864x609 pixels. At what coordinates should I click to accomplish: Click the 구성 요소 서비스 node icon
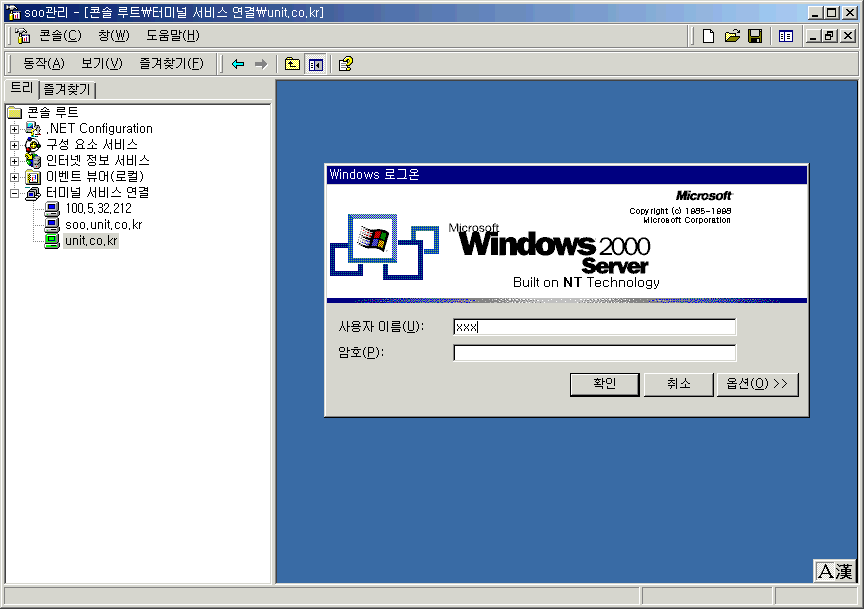(33, 145)
